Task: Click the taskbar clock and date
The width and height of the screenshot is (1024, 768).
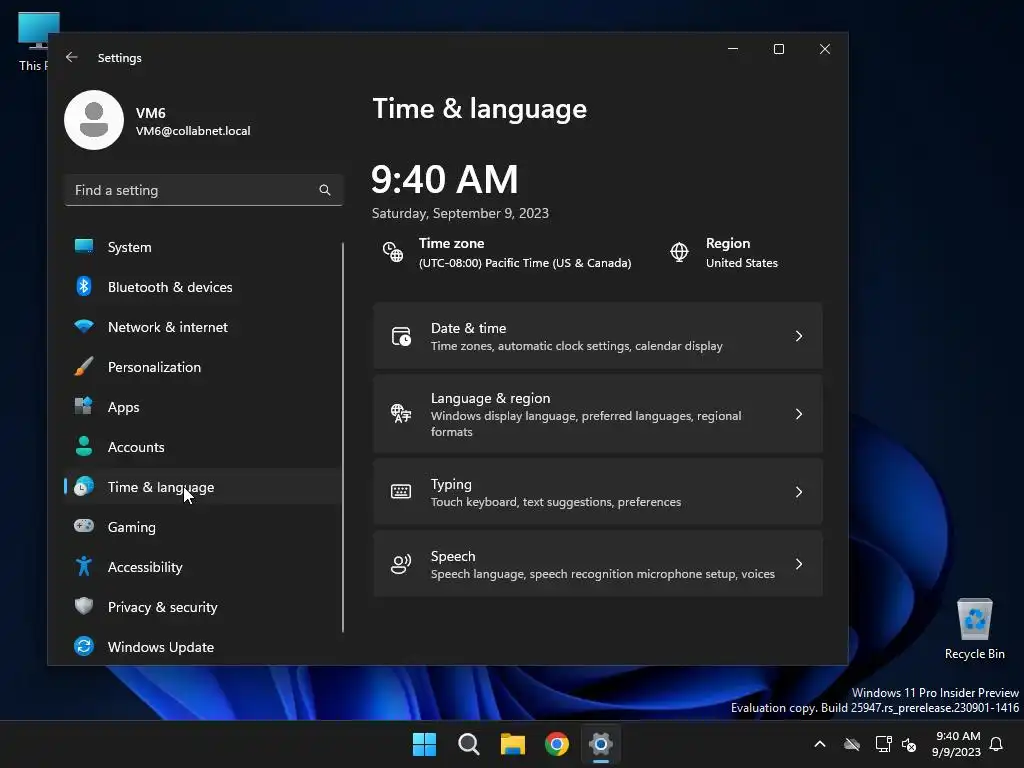Action: click(957, 744)
